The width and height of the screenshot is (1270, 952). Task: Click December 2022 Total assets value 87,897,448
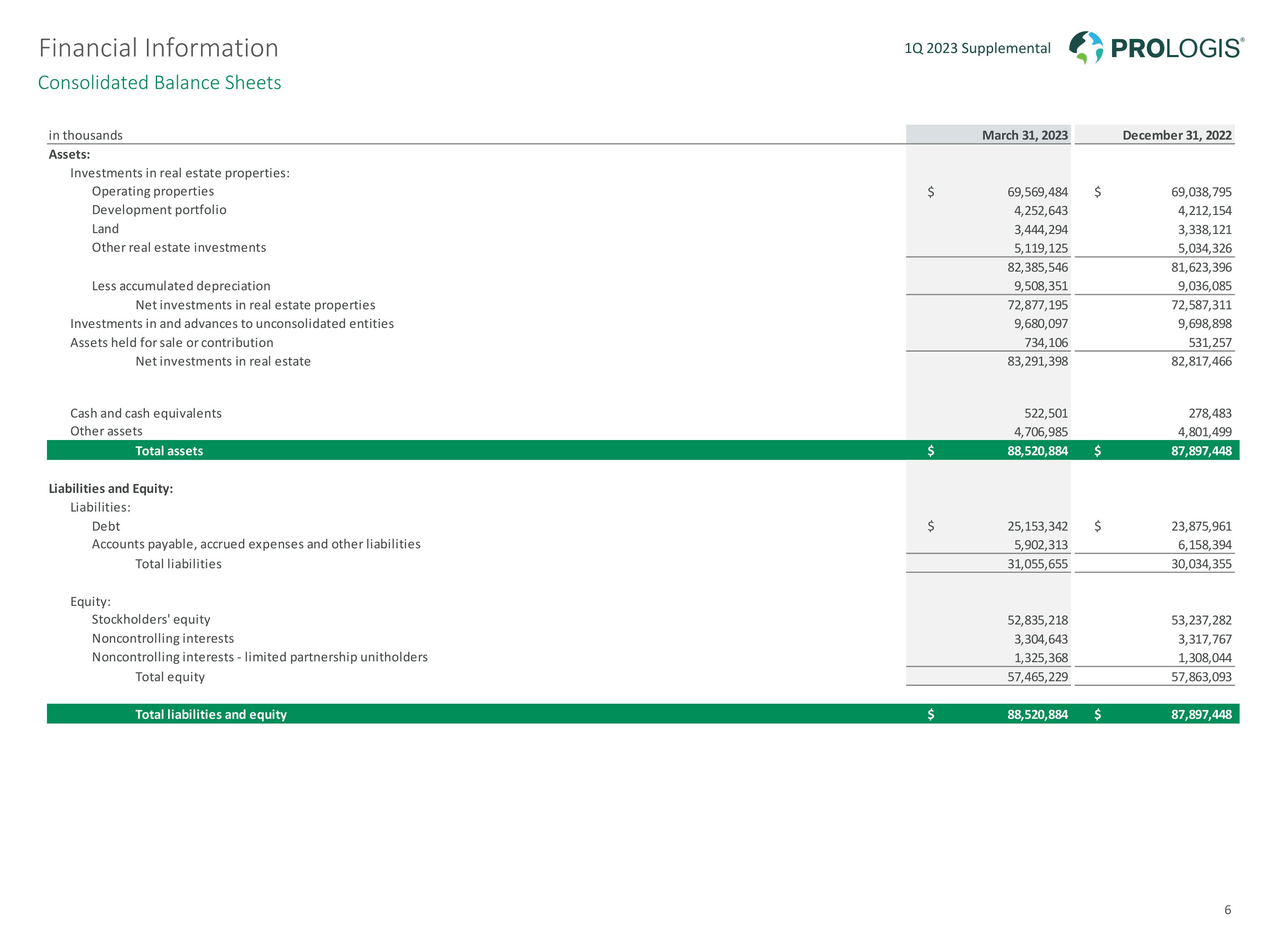coord(1201,451)
